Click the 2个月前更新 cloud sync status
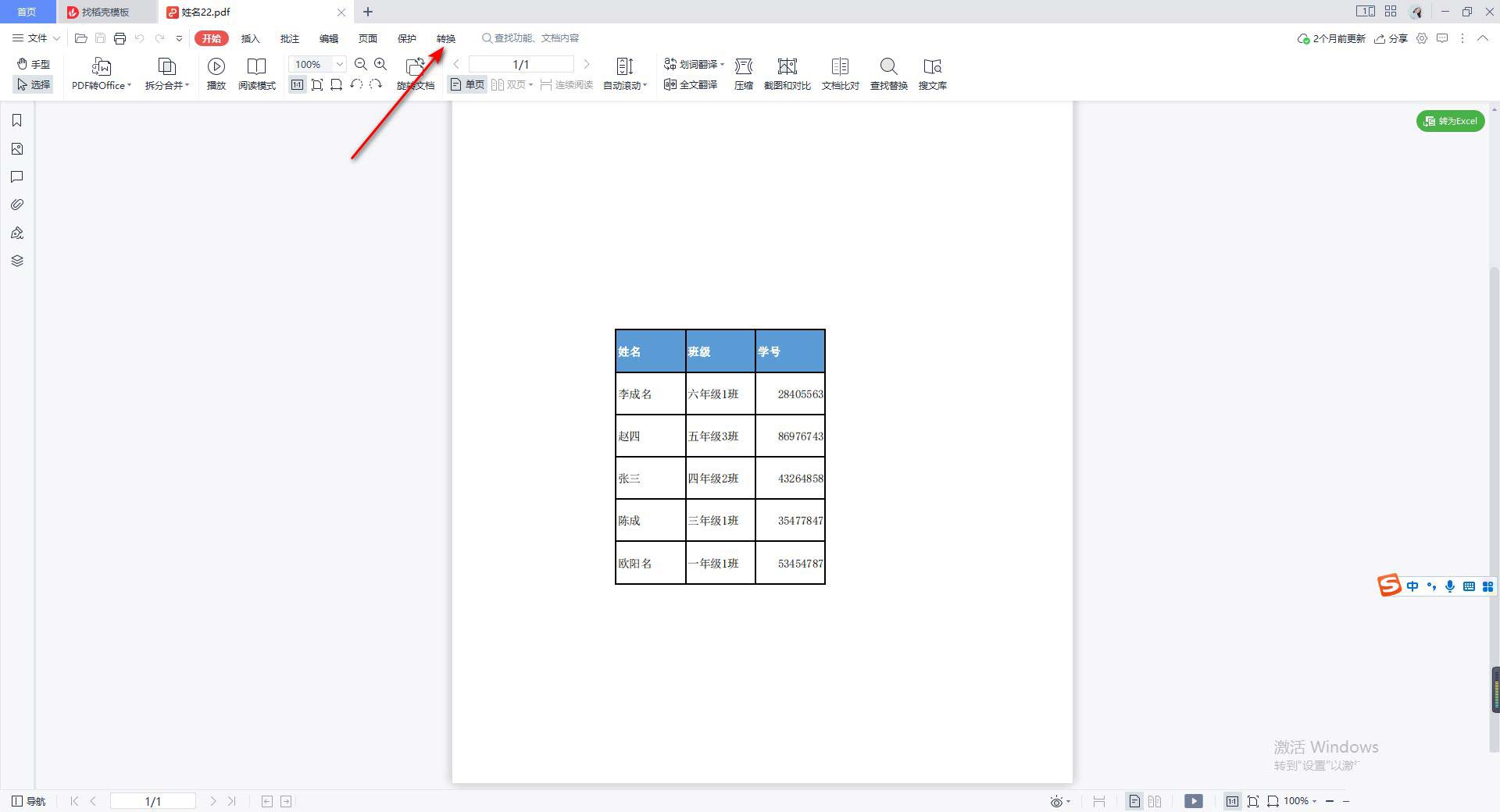The image size is (1500, 812). tap(1331, 38)
